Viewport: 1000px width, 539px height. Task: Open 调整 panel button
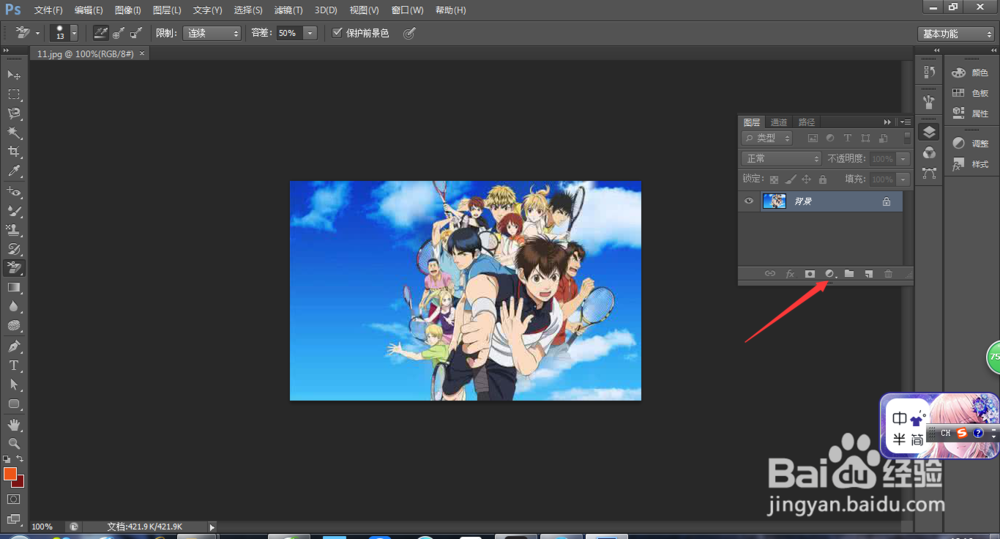coord(970,144)
